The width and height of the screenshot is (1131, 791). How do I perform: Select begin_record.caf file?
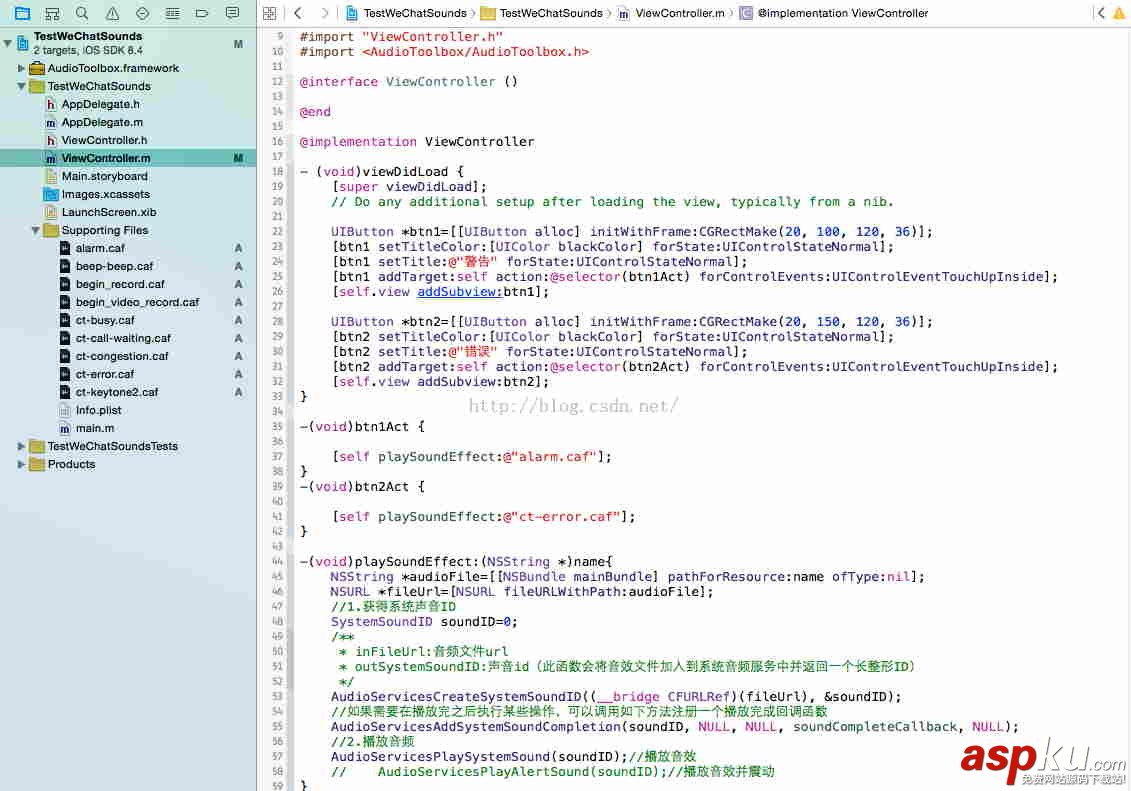(120, 285)
